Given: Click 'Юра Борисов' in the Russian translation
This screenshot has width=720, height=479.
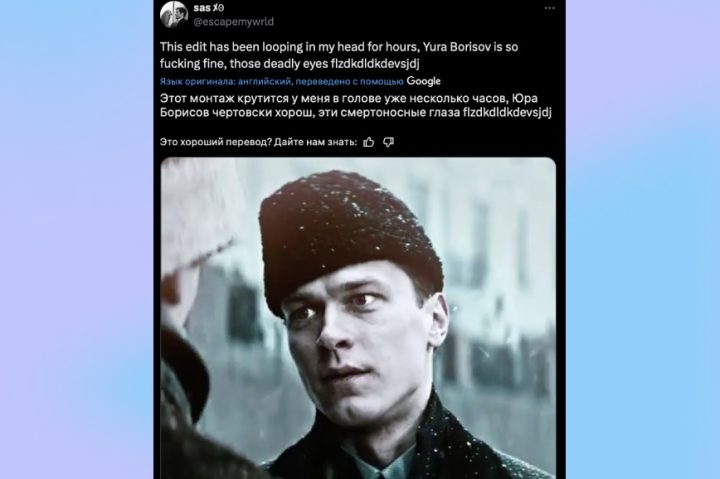Looking at the screenshot, I should tap(349, 105).
